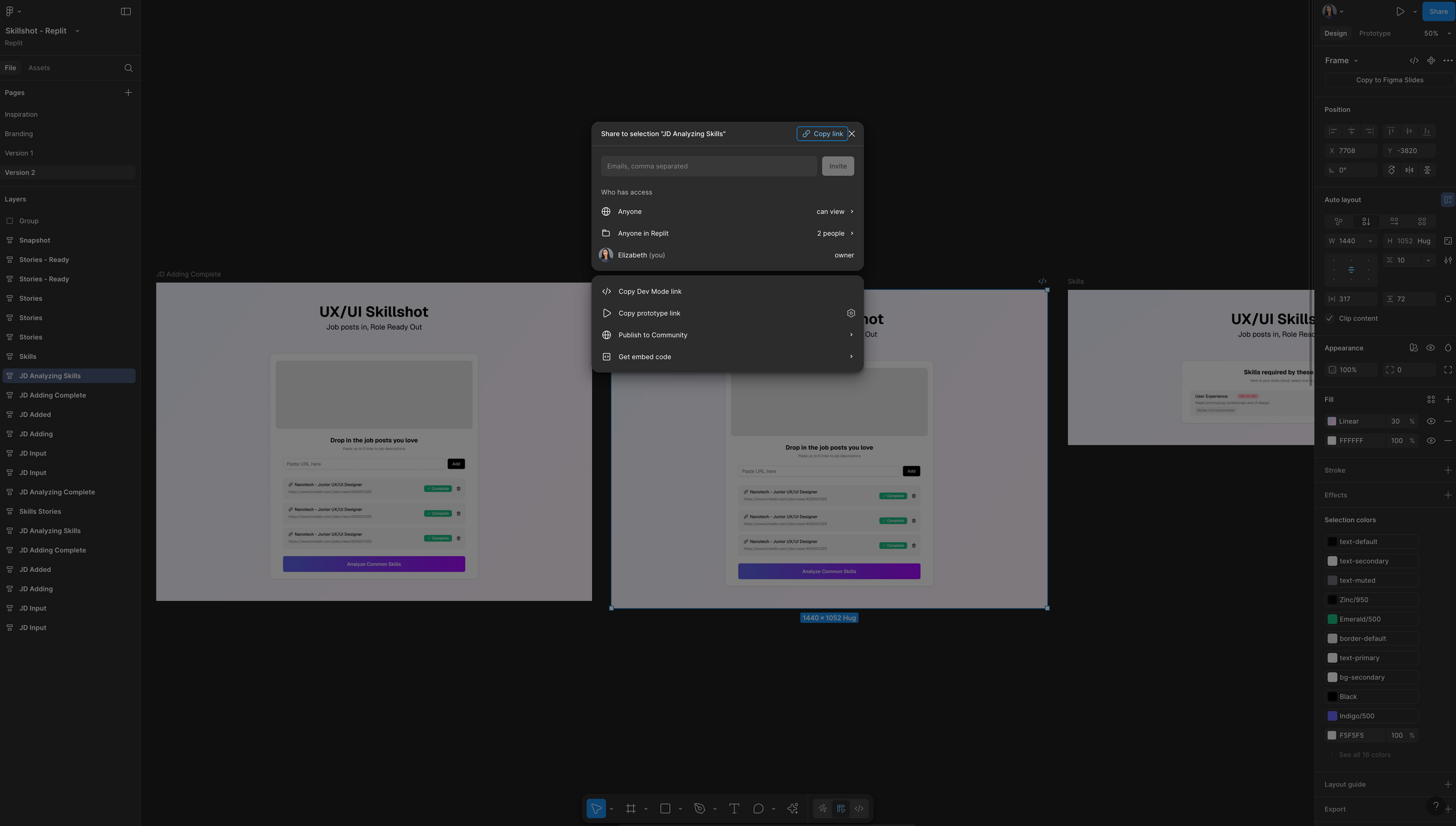This screenshot has width=1456, height=826.
Task: Switch to the Prototype tab
Action: [1375, 33]
